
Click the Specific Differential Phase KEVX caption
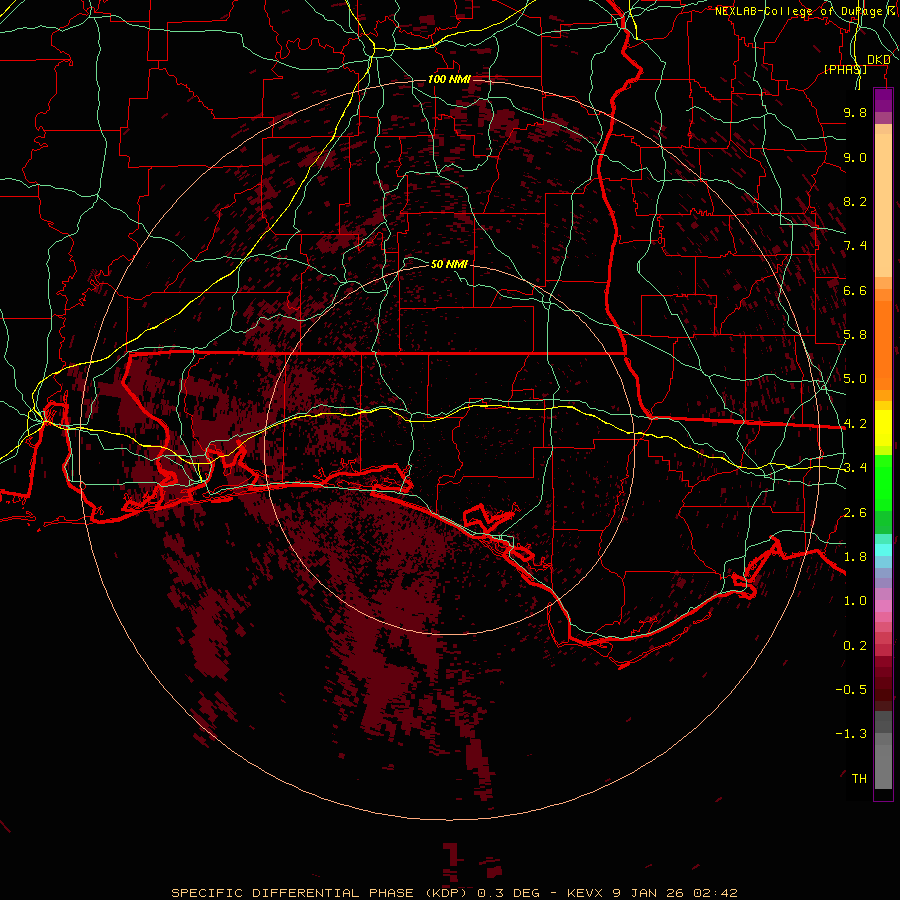click(454, 893)
